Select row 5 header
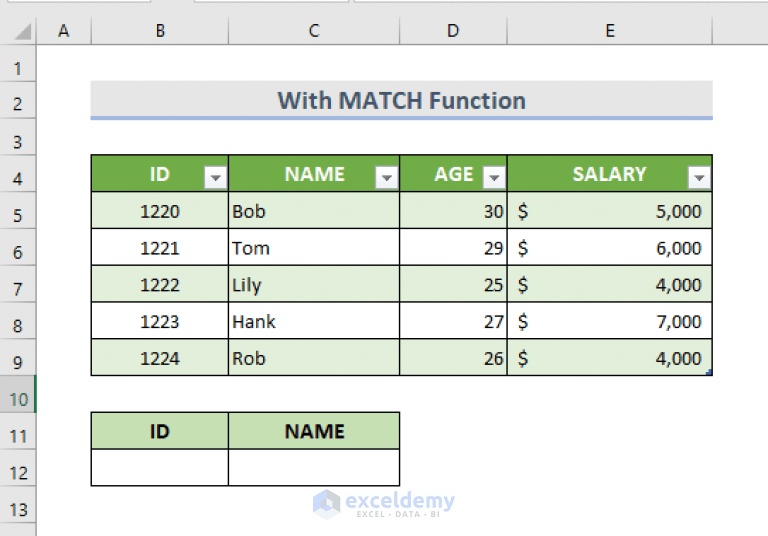Image resolution: width=768 pixels, height=536 pixels. [18, 216]
